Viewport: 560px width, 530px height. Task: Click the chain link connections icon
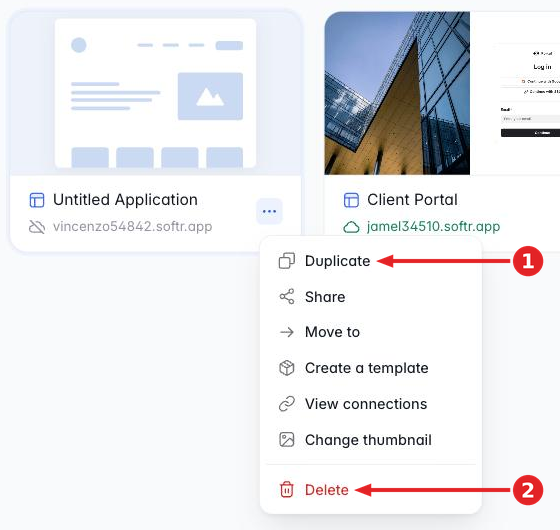point(287,404)
